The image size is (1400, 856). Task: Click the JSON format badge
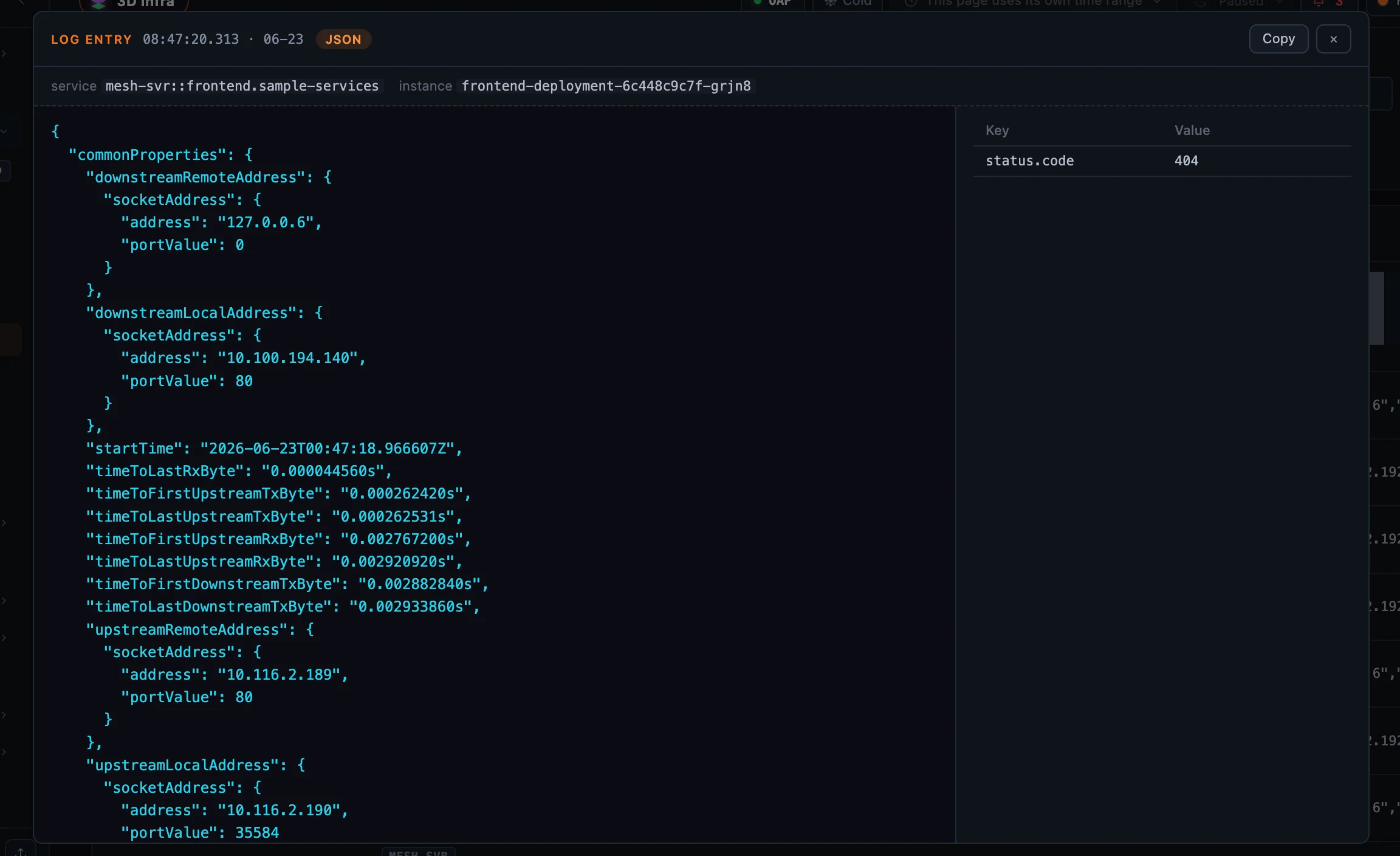[343, 39]
